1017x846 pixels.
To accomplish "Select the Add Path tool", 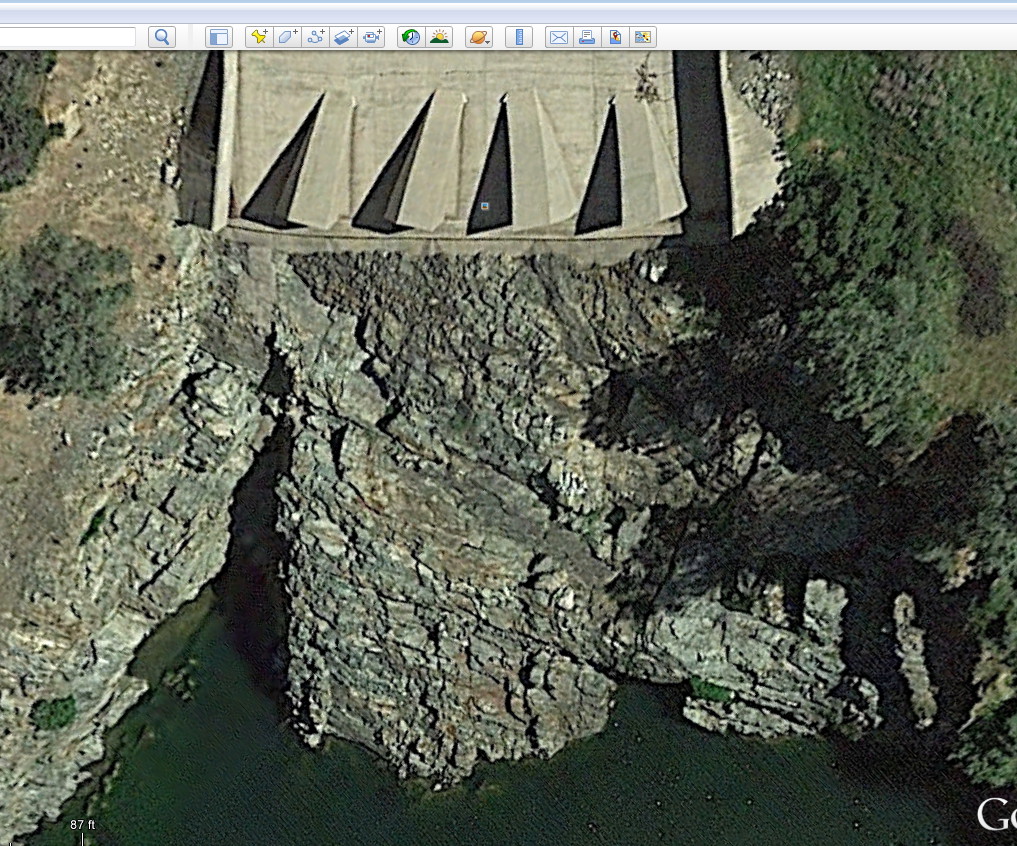I will tap(315, 37).
